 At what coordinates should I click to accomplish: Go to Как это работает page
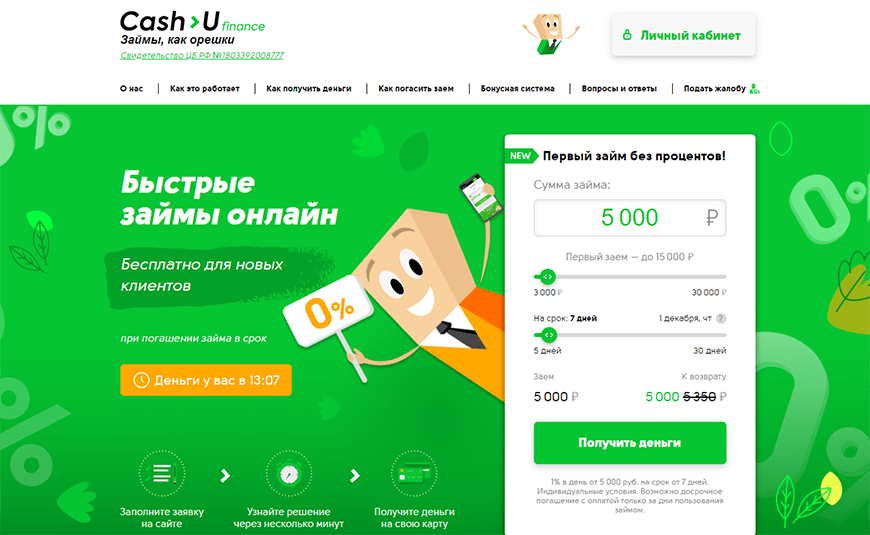[205, 89]
